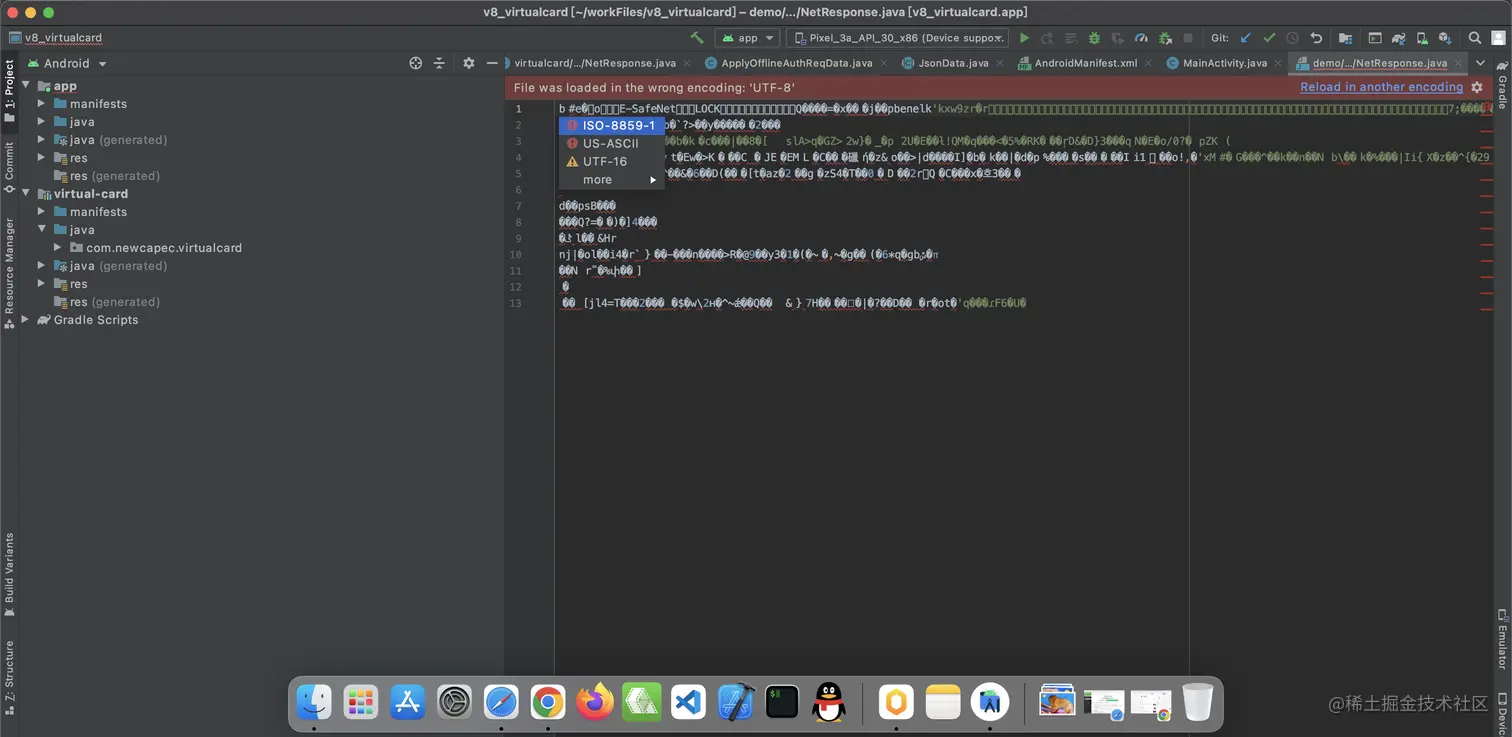Open Visual Studio Code from the Dock
The height and width of the screenshot is (737, 1512).
(688, 702)
